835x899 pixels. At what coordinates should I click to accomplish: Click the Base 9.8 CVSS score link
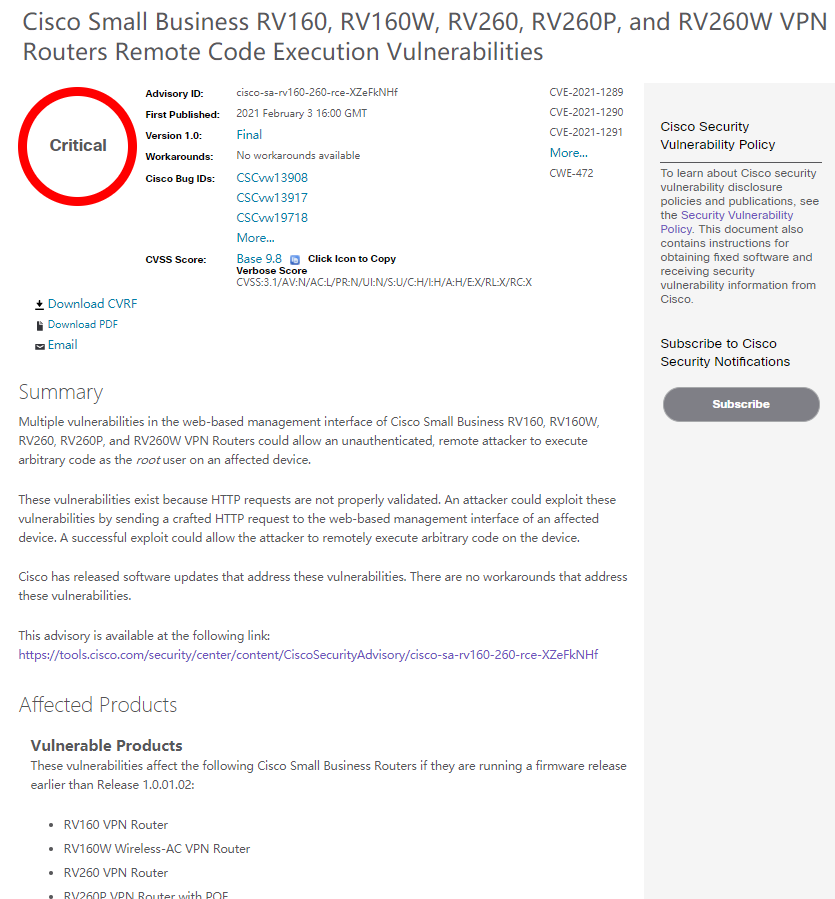(259, 259)
